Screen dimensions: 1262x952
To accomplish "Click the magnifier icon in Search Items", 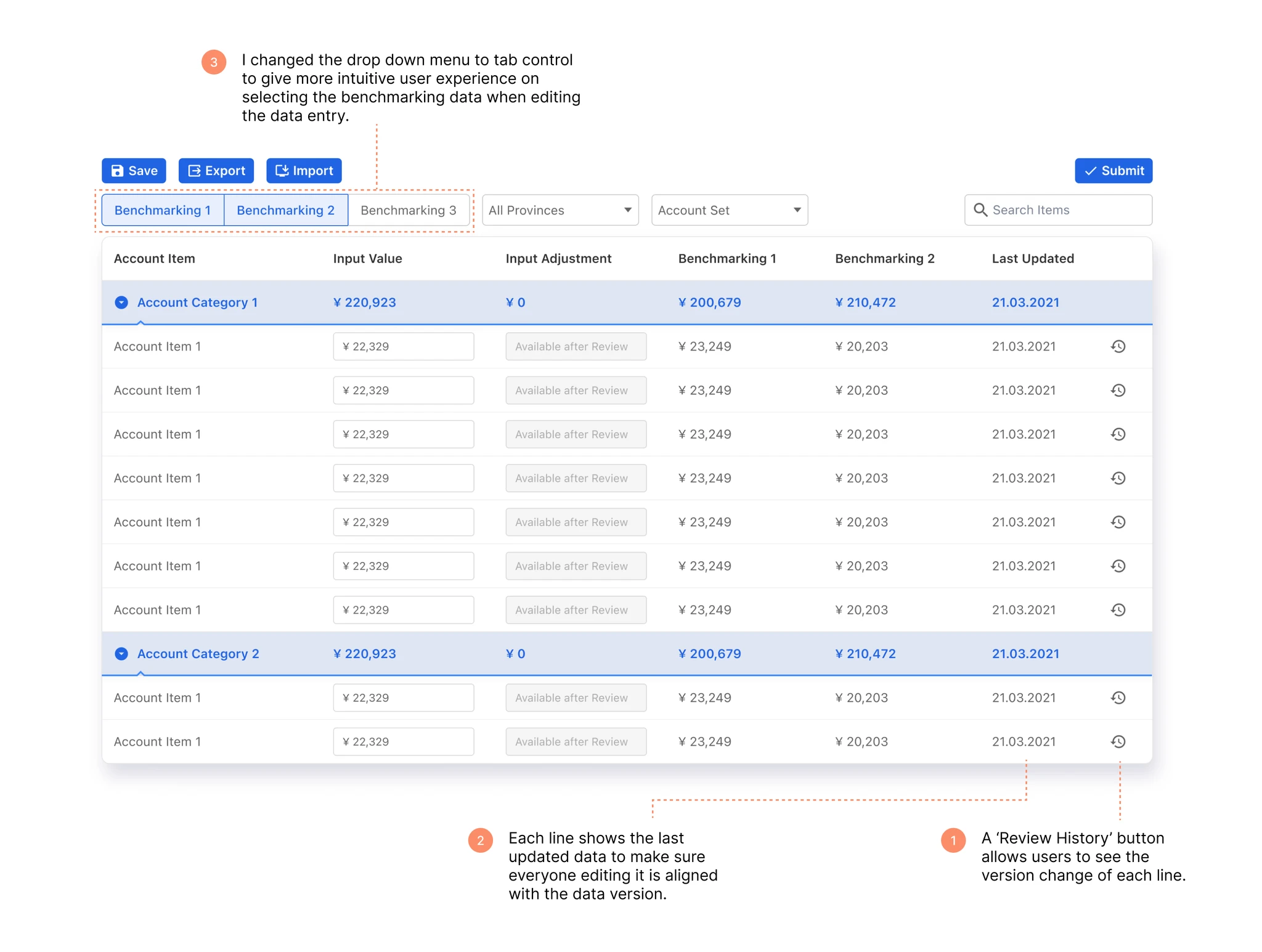I will (980, 210).
